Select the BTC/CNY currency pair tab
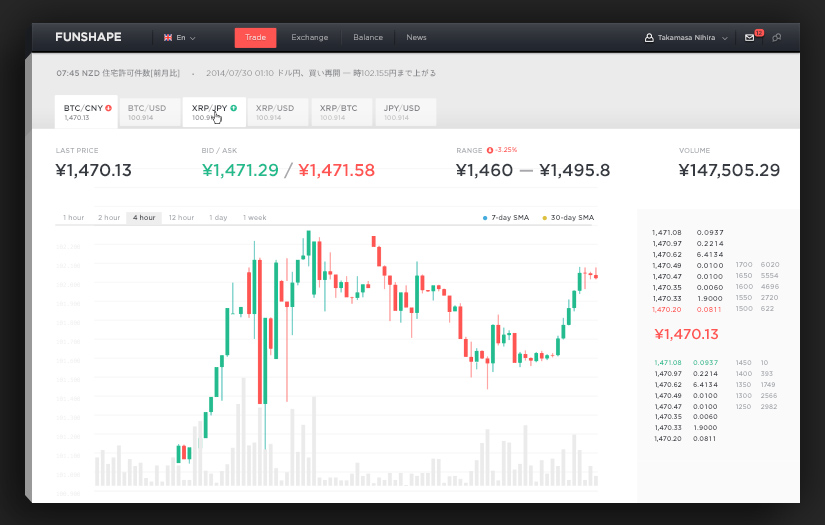 point(86,112)
